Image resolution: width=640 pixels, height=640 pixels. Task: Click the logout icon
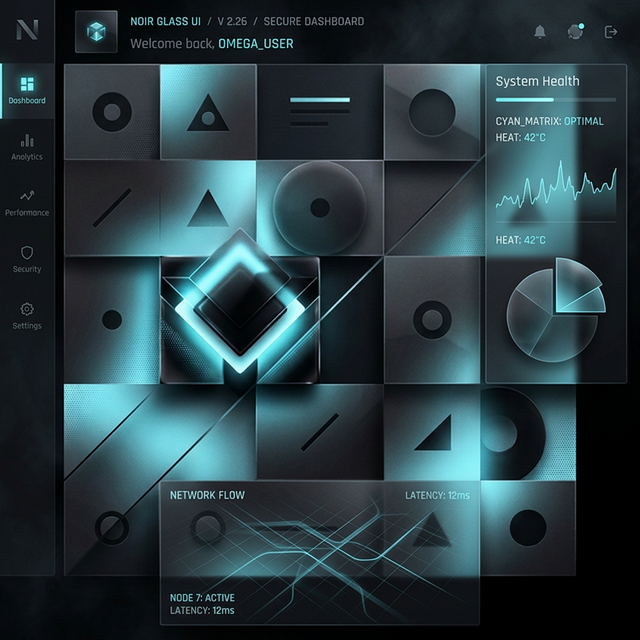pos(611,32)
